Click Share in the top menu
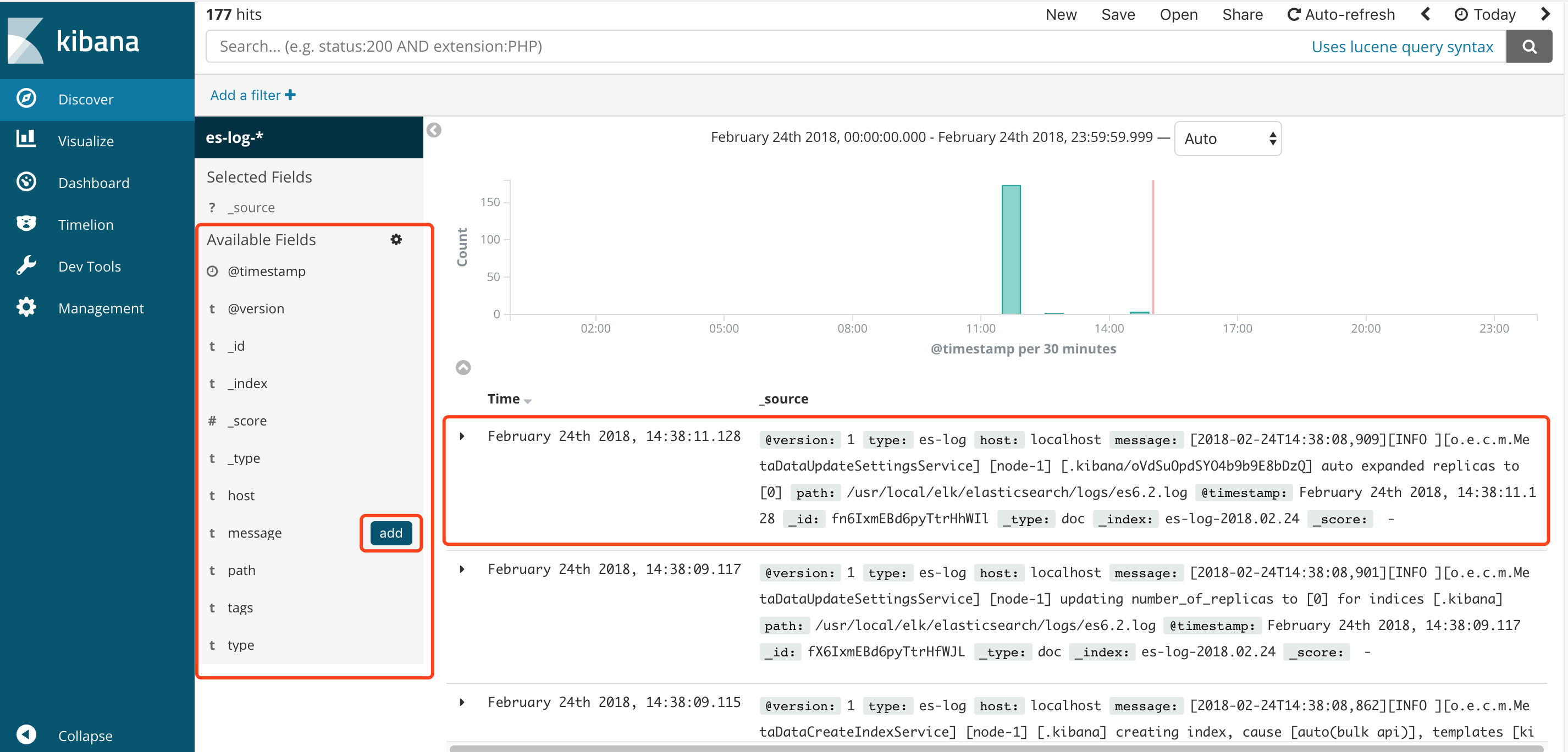The image size is (1568, 752). (1243, 15)
